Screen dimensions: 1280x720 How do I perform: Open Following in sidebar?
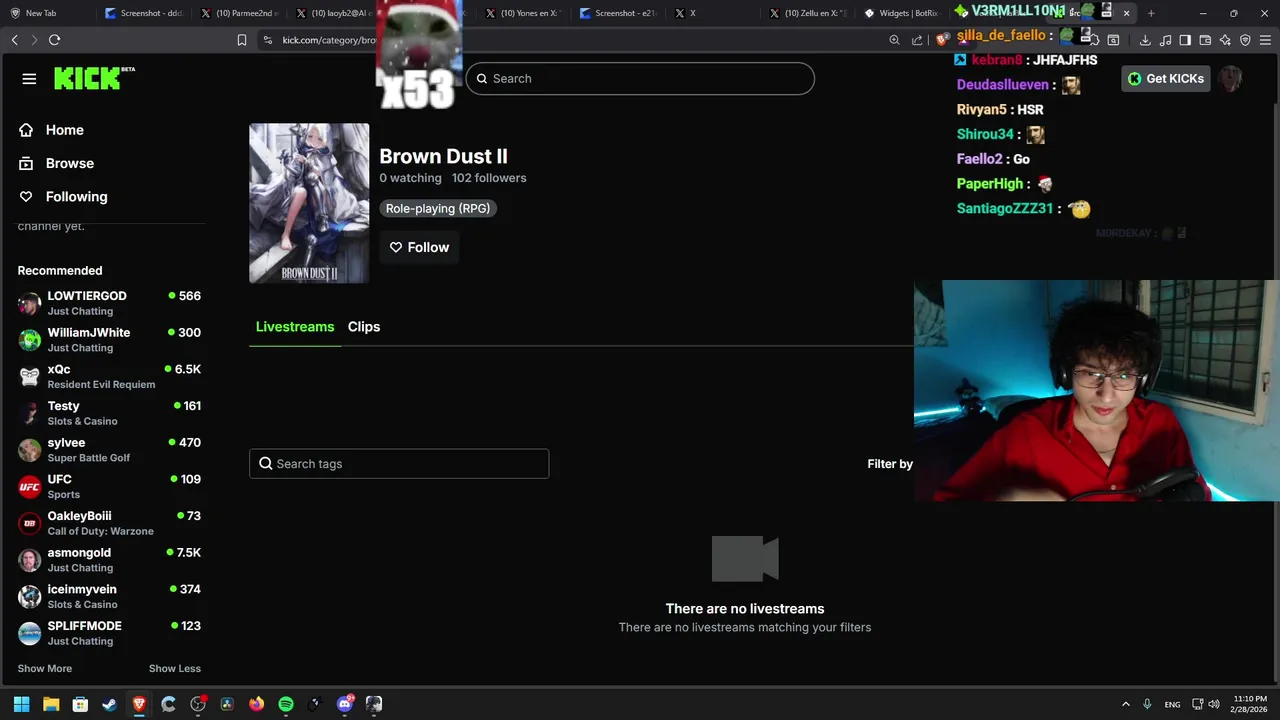76,196
